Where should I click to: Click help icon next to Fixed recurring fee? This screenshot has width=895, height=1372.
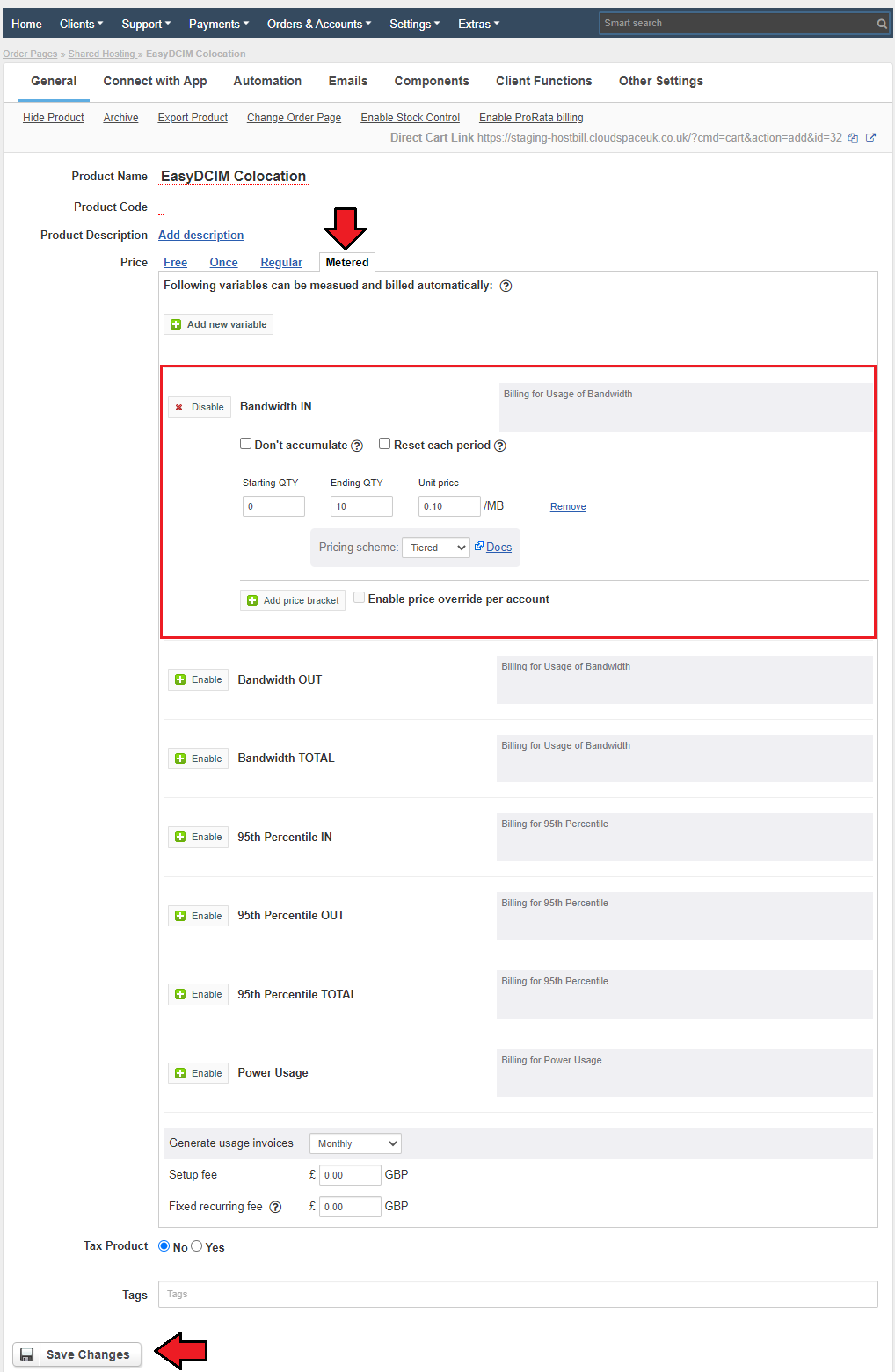pos(275,1207)
